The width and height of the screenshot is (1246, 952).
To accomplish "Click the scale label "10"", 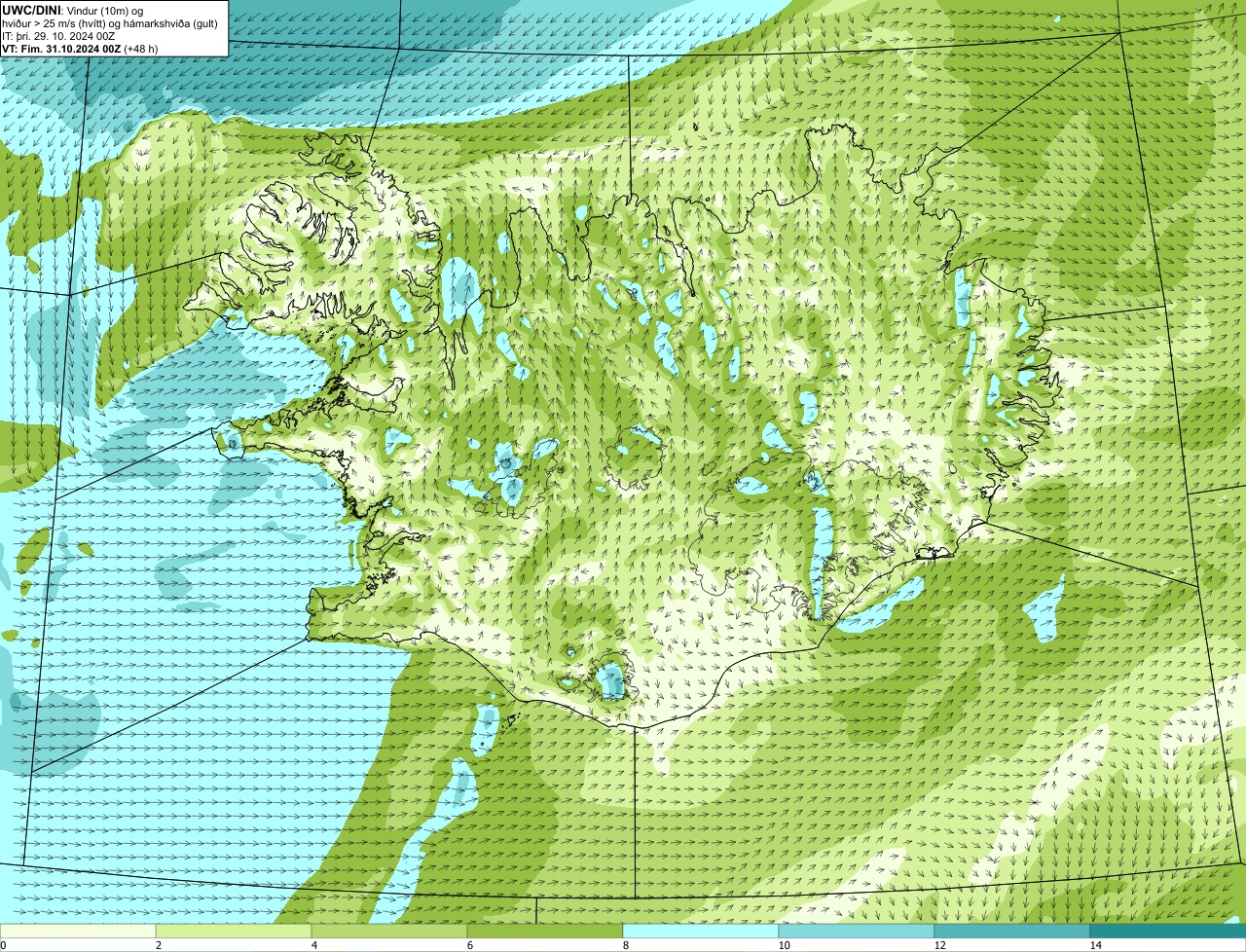I will pyautogui.click(x=784, y=945).
